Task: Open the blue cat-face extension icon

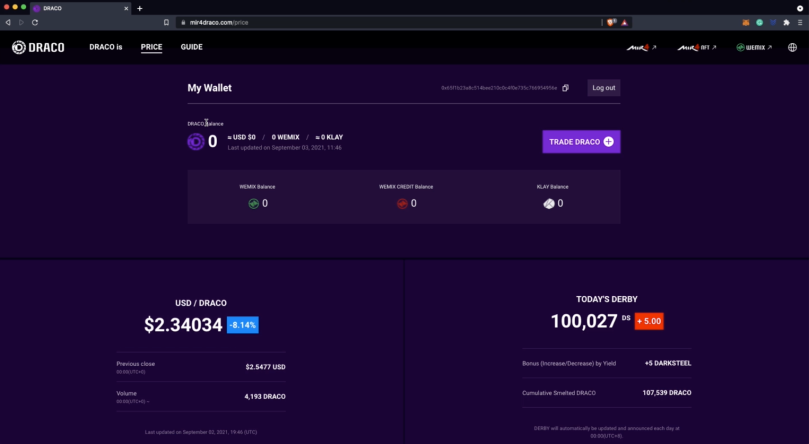Action: click(773, 23)
